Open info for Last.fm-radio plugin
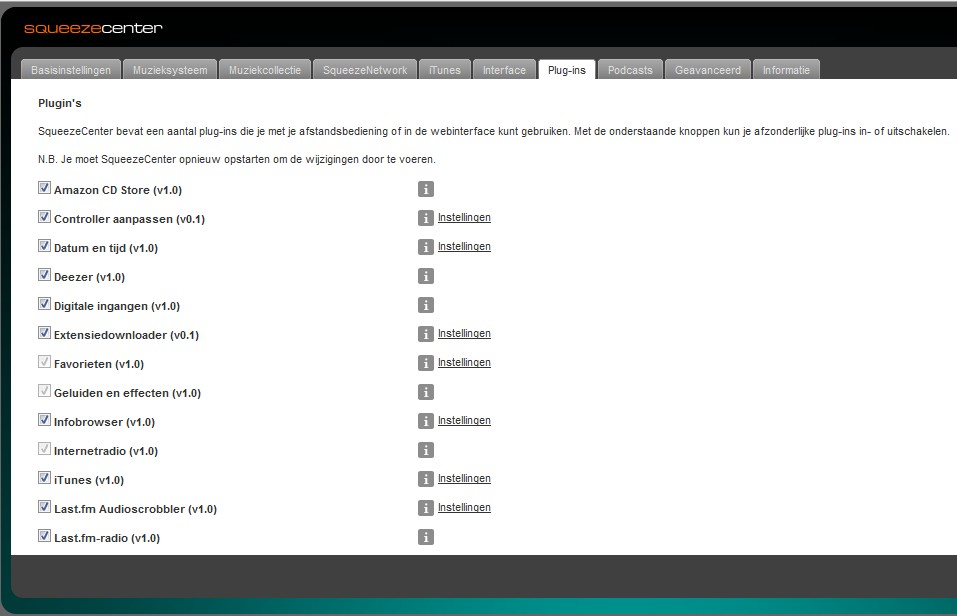The height and width of the screenshot is (616, 957). (x=426, y=537)
